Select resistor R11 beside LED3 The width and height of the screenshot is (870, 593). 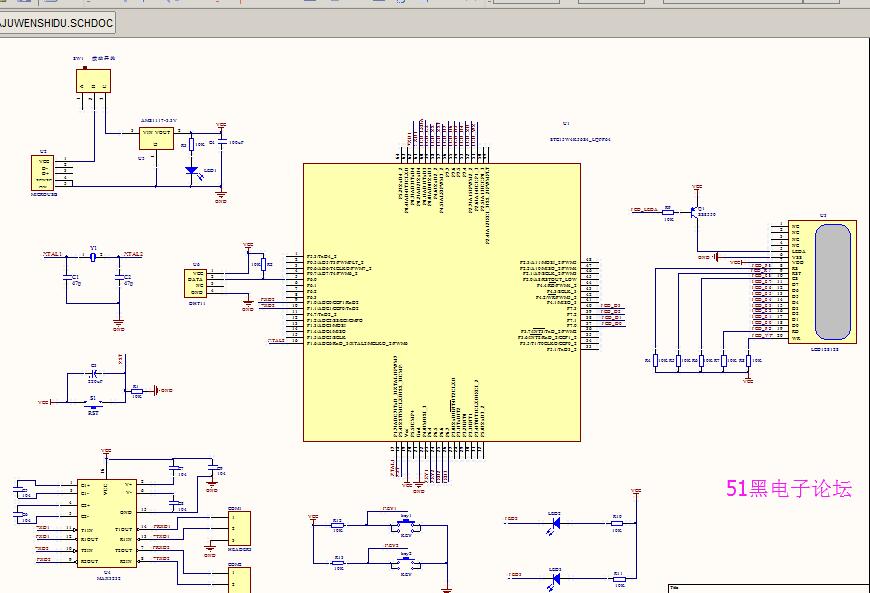point(619,579)
